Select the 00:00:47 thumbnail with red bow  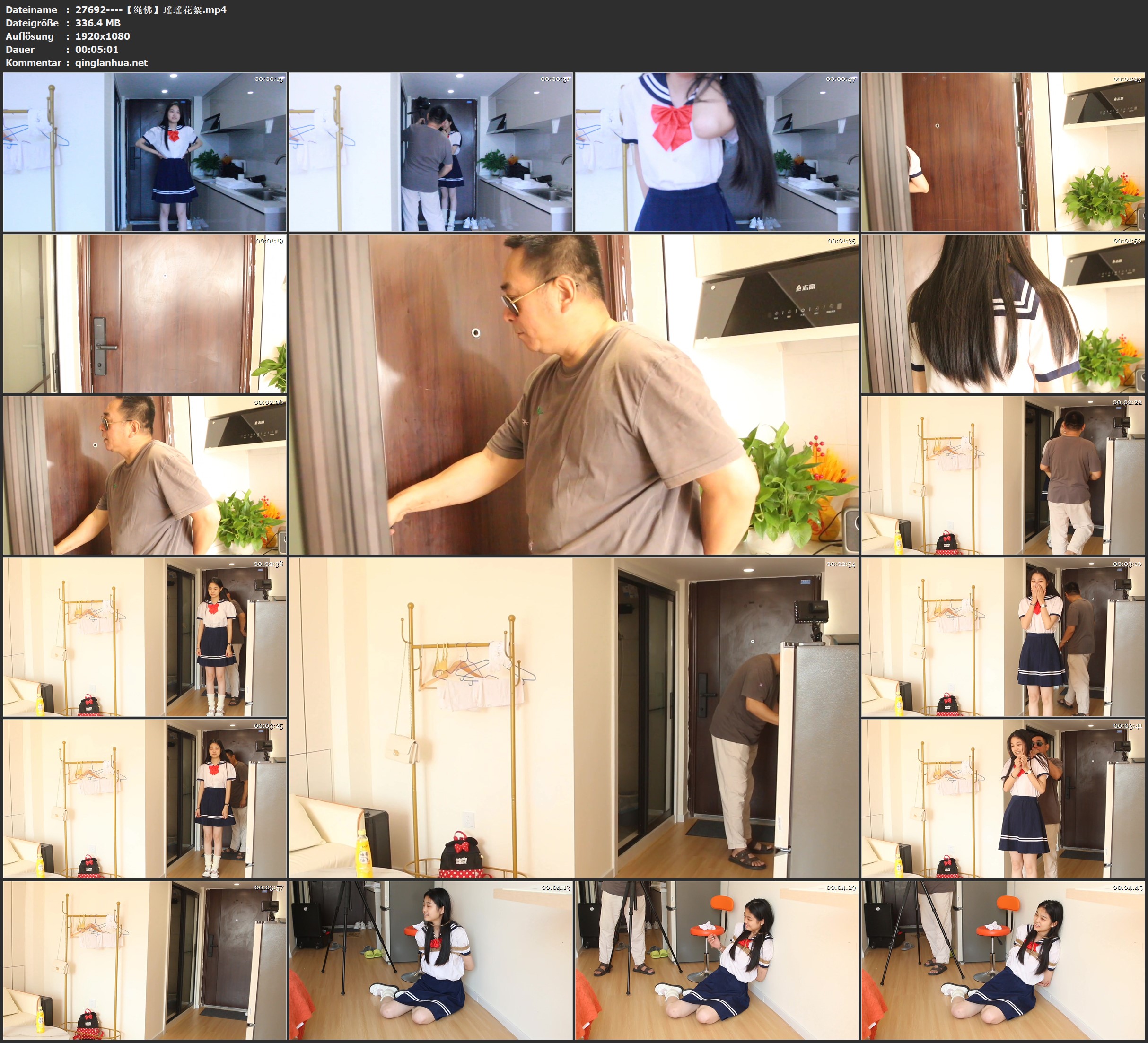pyautogui.click(x=716, y=152)
